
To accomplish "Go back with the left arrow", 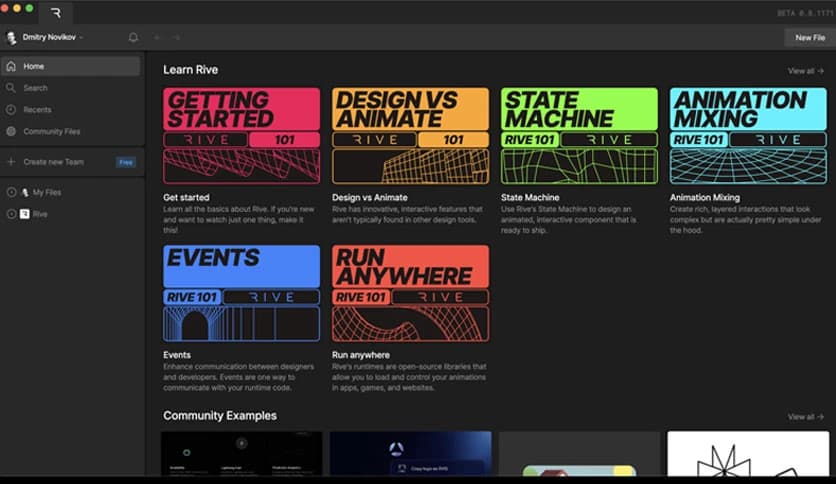I will (x=157, y=37).
